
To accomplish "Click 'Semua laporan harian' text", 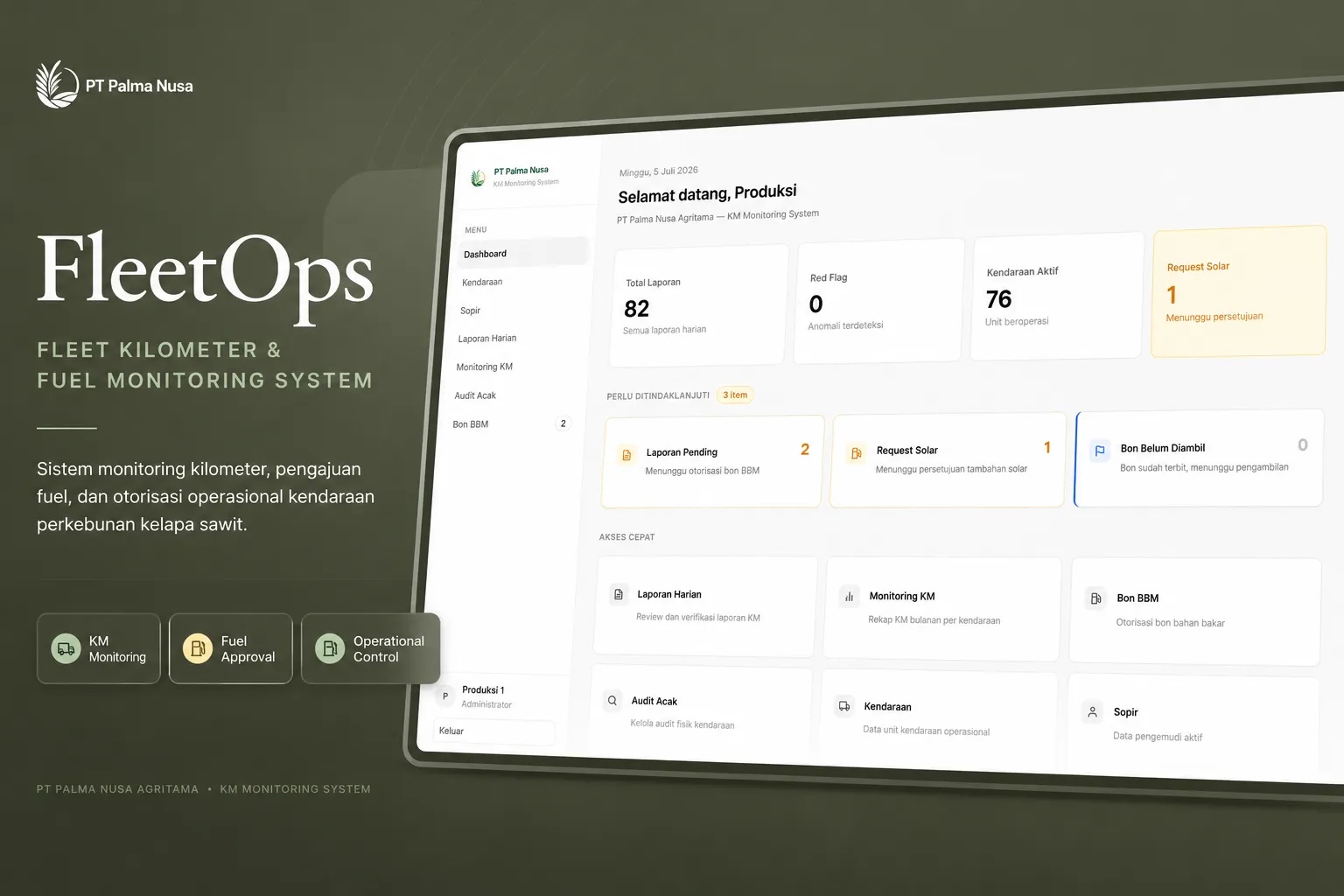I will [x=664, y=330].
